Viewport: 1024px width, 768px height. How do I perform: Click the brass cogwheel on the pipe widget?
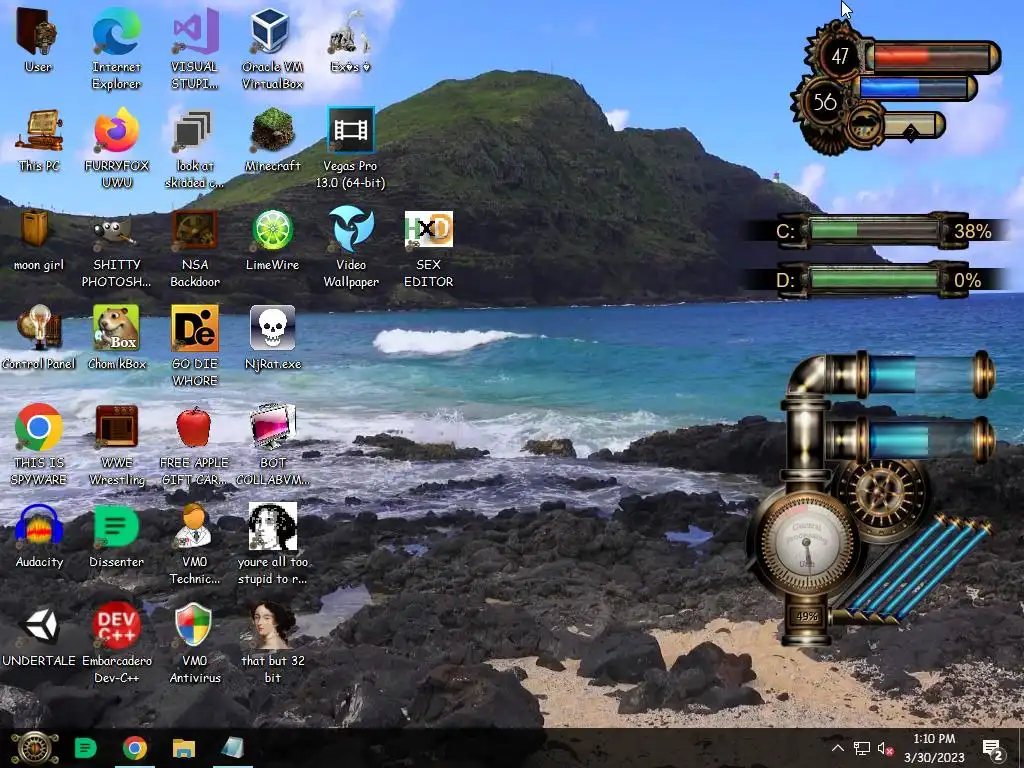click(881, 493)
